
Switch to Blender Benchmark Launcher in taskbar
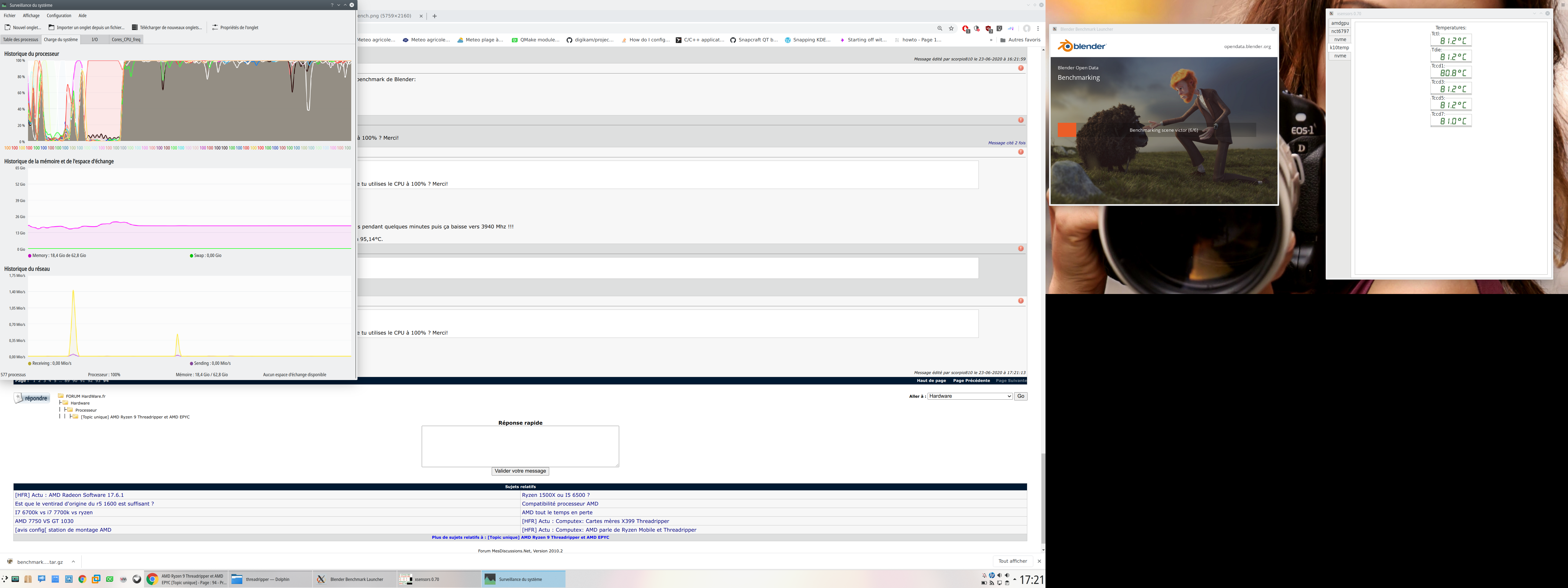click(x=355, y=580)
